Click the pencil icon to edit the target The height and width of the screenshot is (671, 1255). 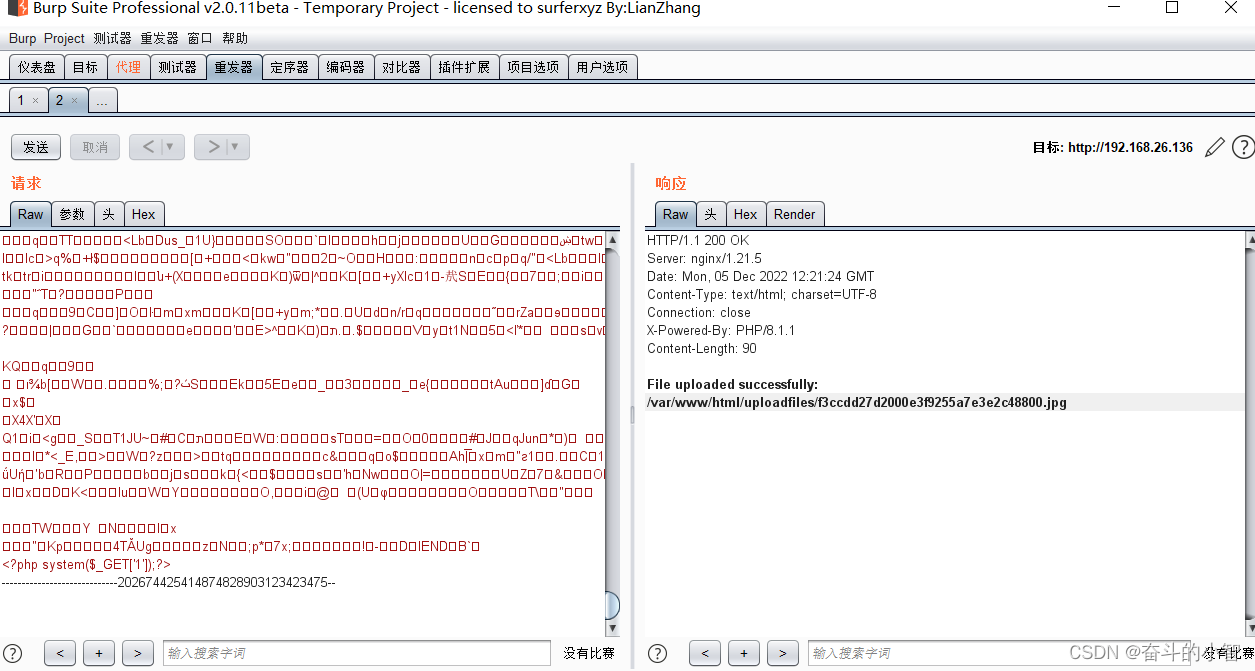[x=1214, y=148]
